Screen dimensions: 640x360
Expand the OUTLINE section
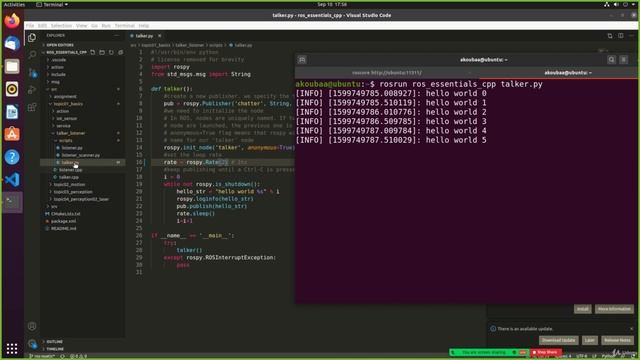(54, 342)
